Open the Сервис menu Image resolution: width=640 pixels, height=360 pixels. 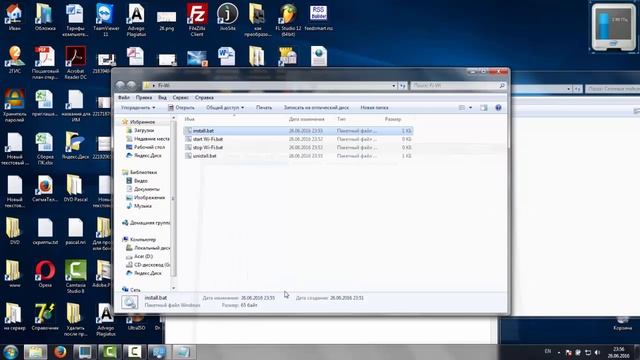coord(180,98)
